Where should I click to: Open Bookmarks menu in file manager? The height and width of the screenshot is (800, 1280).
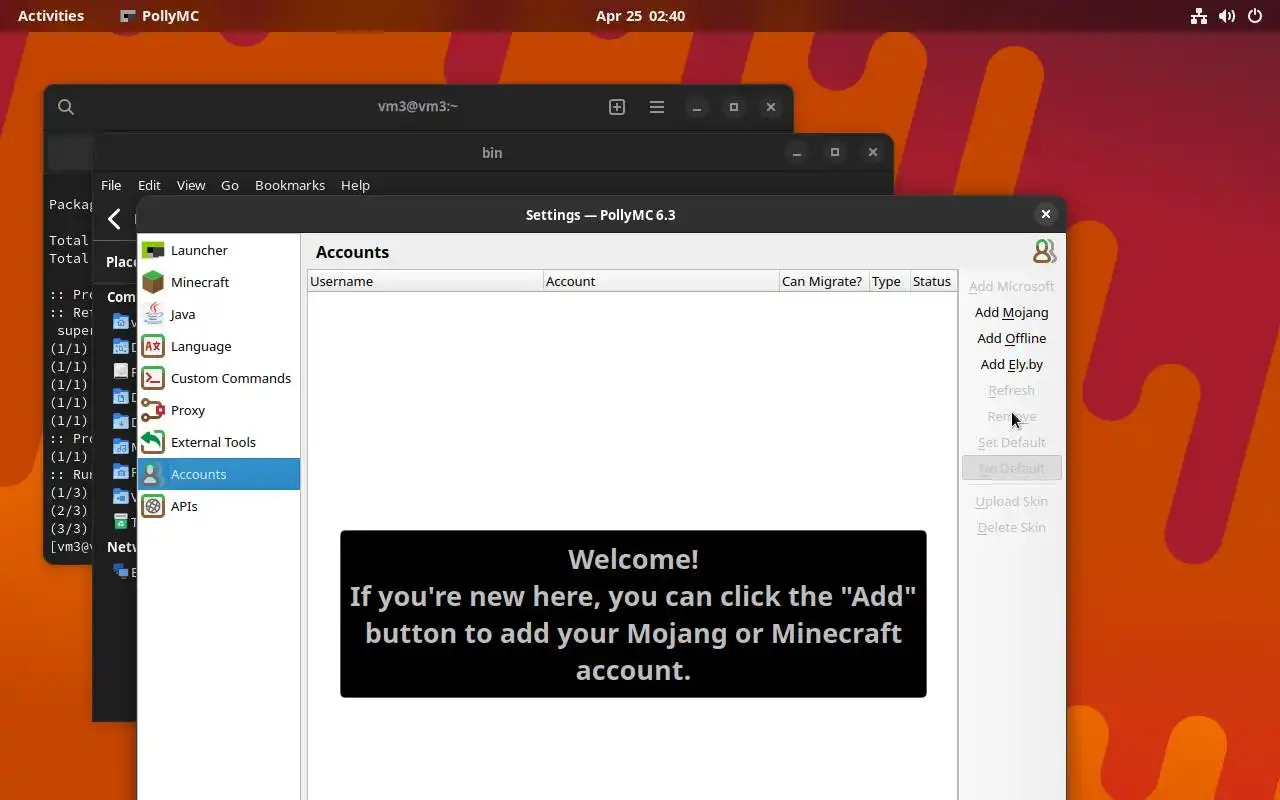(290, 185)
